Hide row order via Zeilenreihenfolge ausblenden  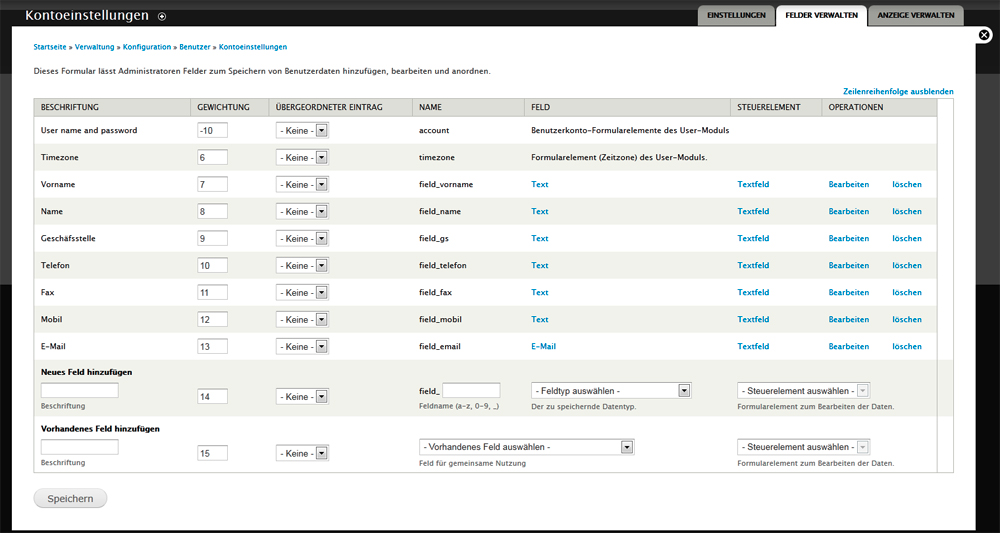(898, 91)
